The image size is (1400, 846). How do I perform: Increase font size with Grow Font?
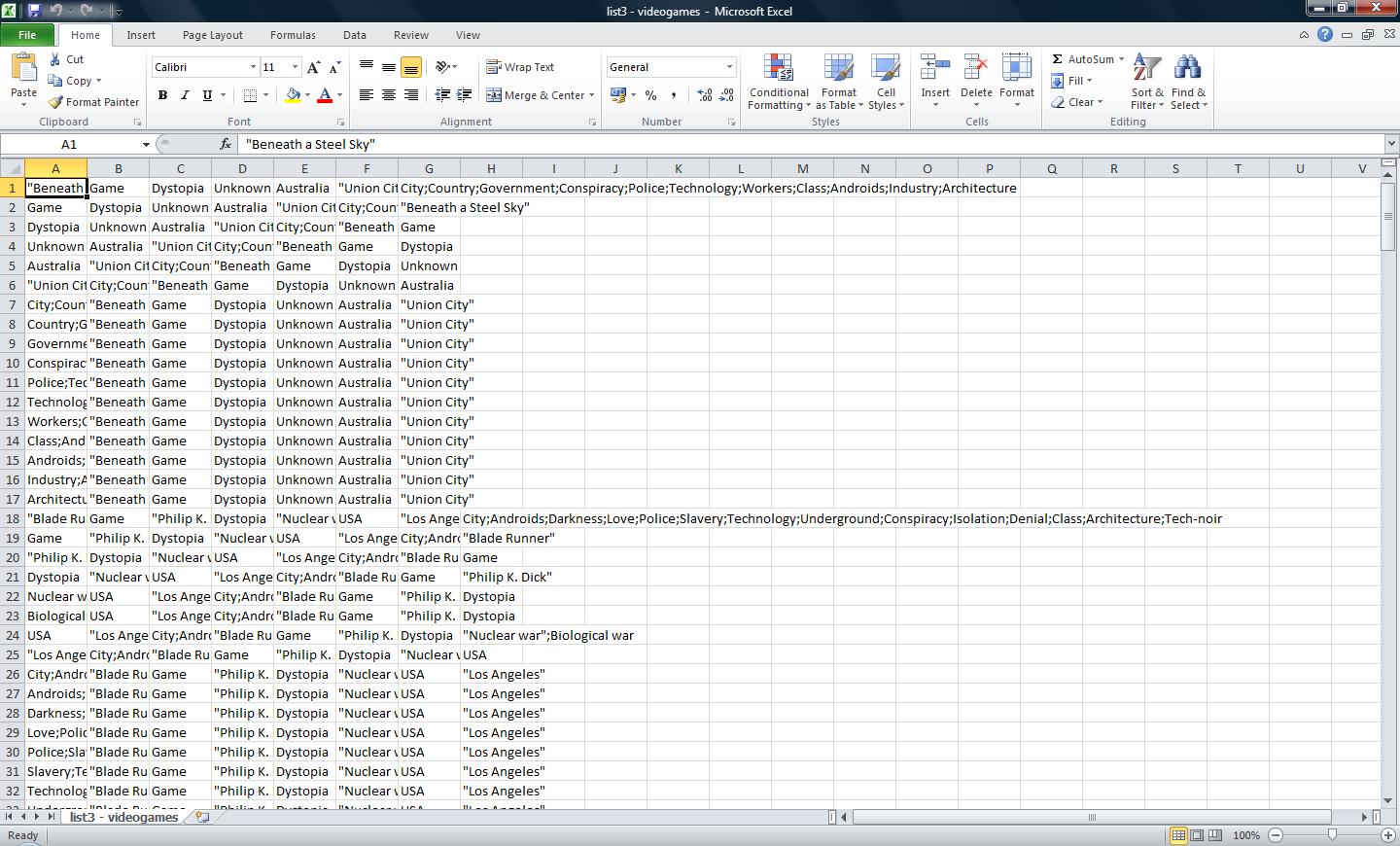(x=313, y=67)
